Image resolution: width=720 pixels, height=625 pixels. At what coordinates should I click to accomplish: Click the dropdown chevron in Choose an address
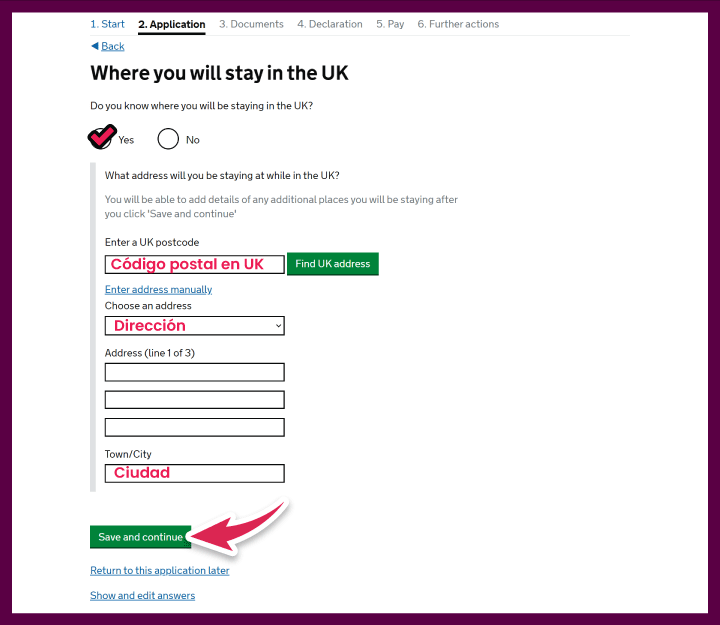(x=278, y=326)
